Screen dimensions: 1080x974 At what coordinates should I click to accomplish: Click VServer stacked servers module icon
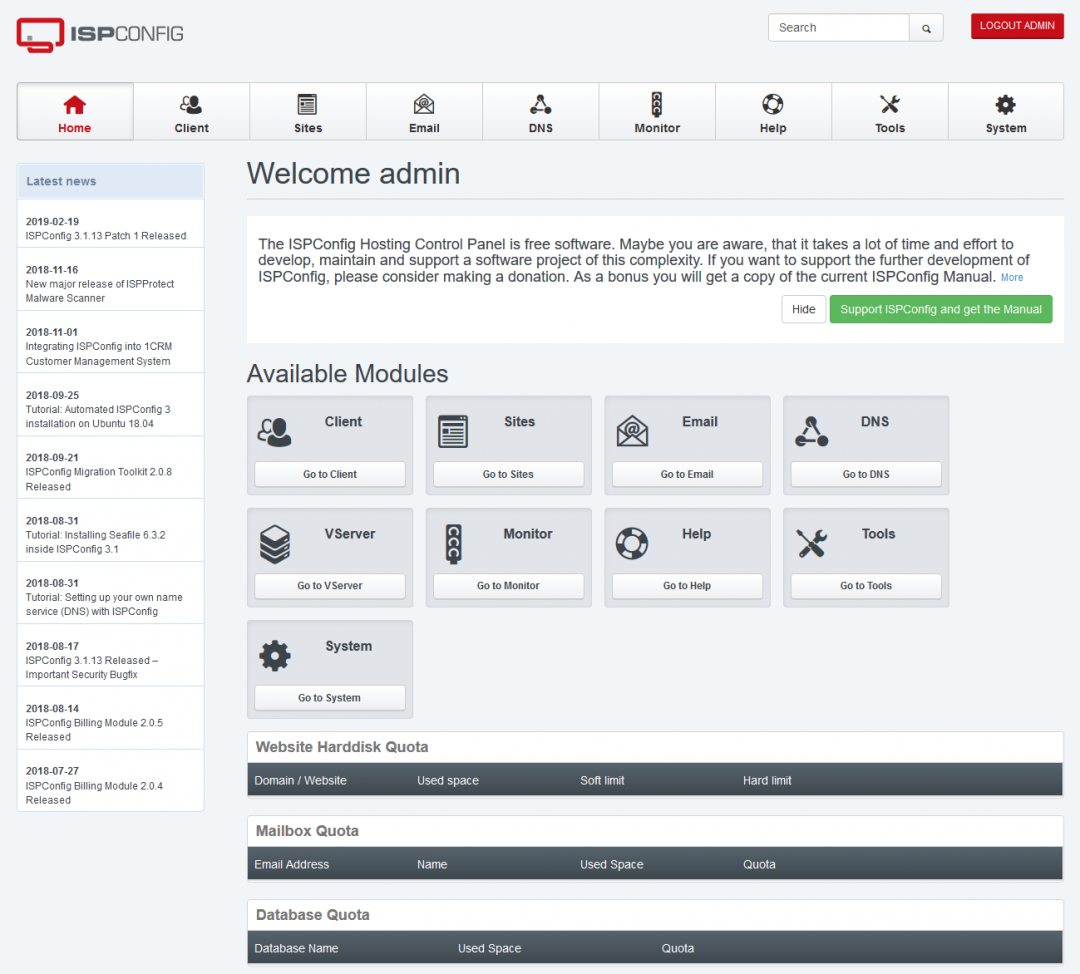pos(274,544)
